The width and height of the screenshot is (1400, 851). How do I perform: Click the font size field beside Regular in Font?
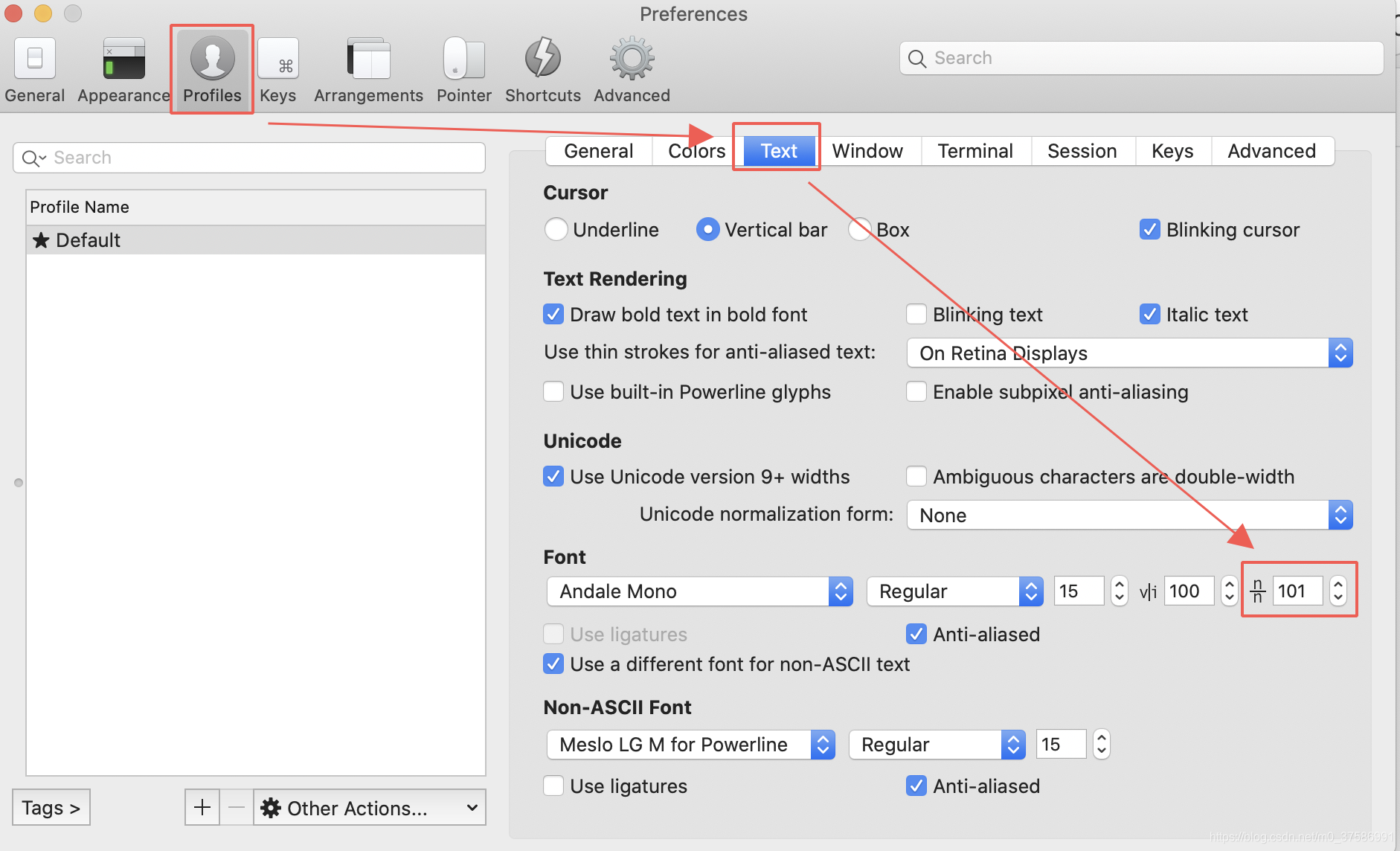coord(1079,591)
